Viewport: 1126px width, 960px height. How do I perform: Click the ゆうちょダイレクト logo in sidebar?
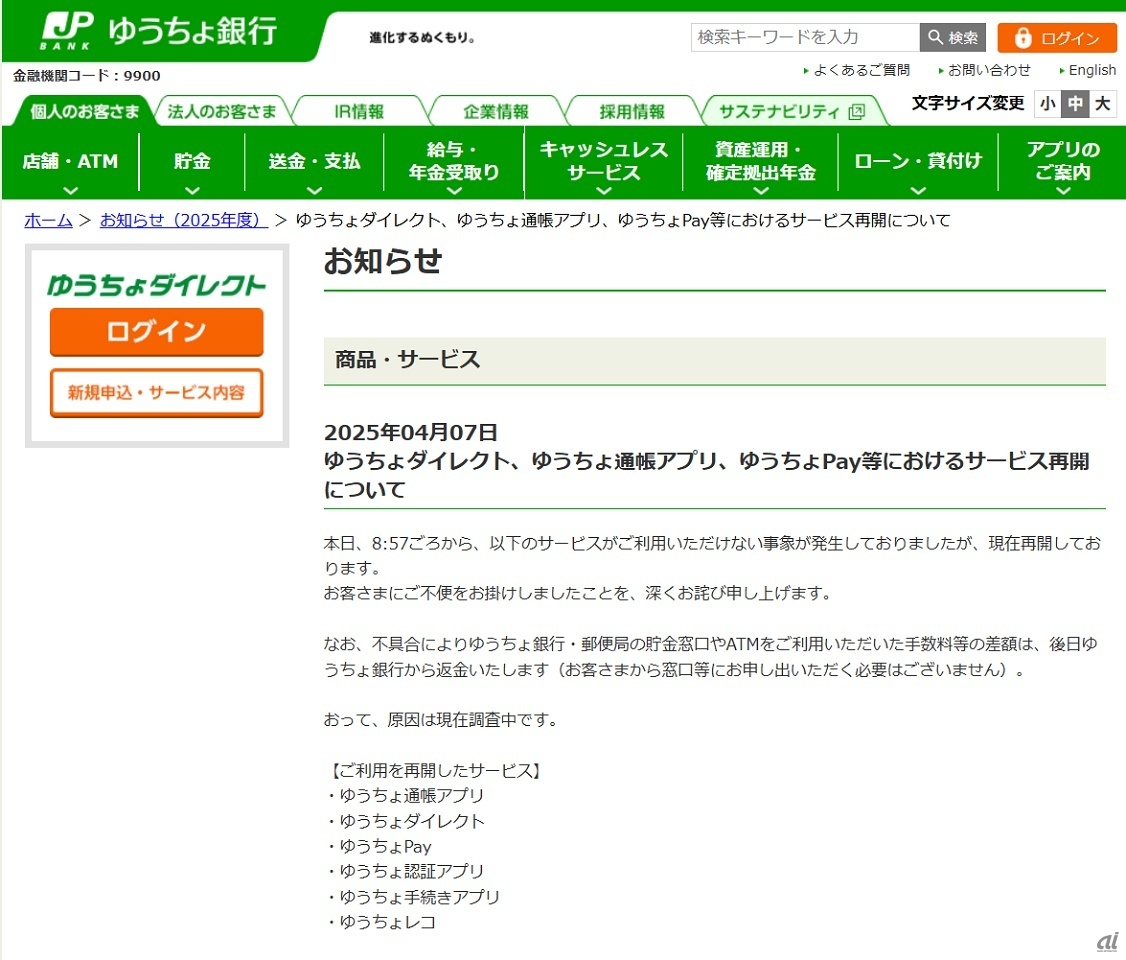point(157,285)
